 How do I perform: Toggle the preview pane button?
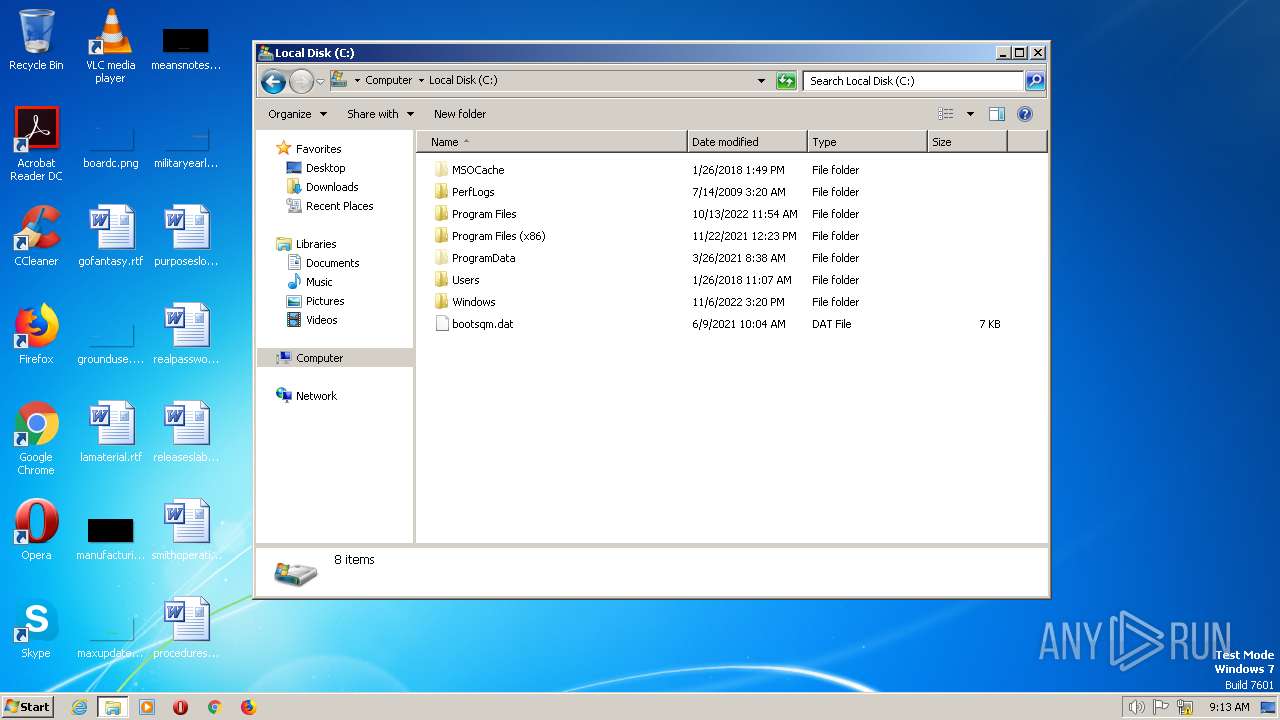tap(996, 114)
